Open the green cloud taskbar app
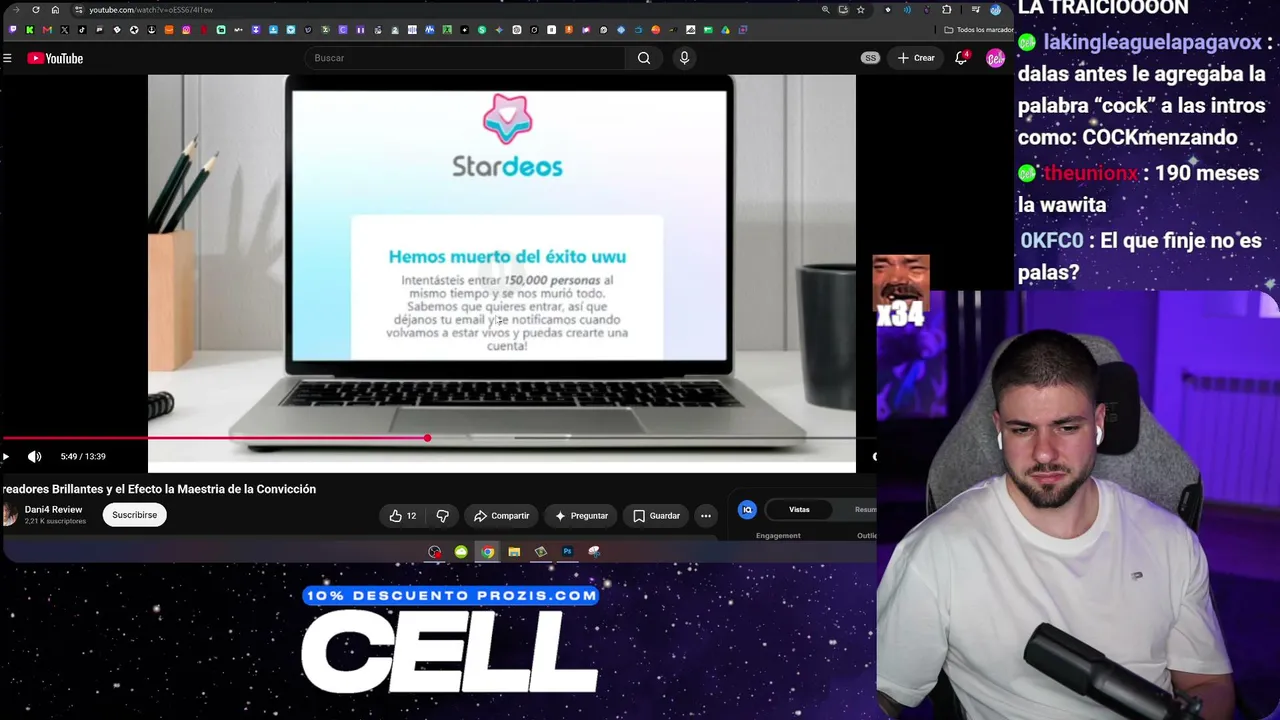 tap(461, 552)
